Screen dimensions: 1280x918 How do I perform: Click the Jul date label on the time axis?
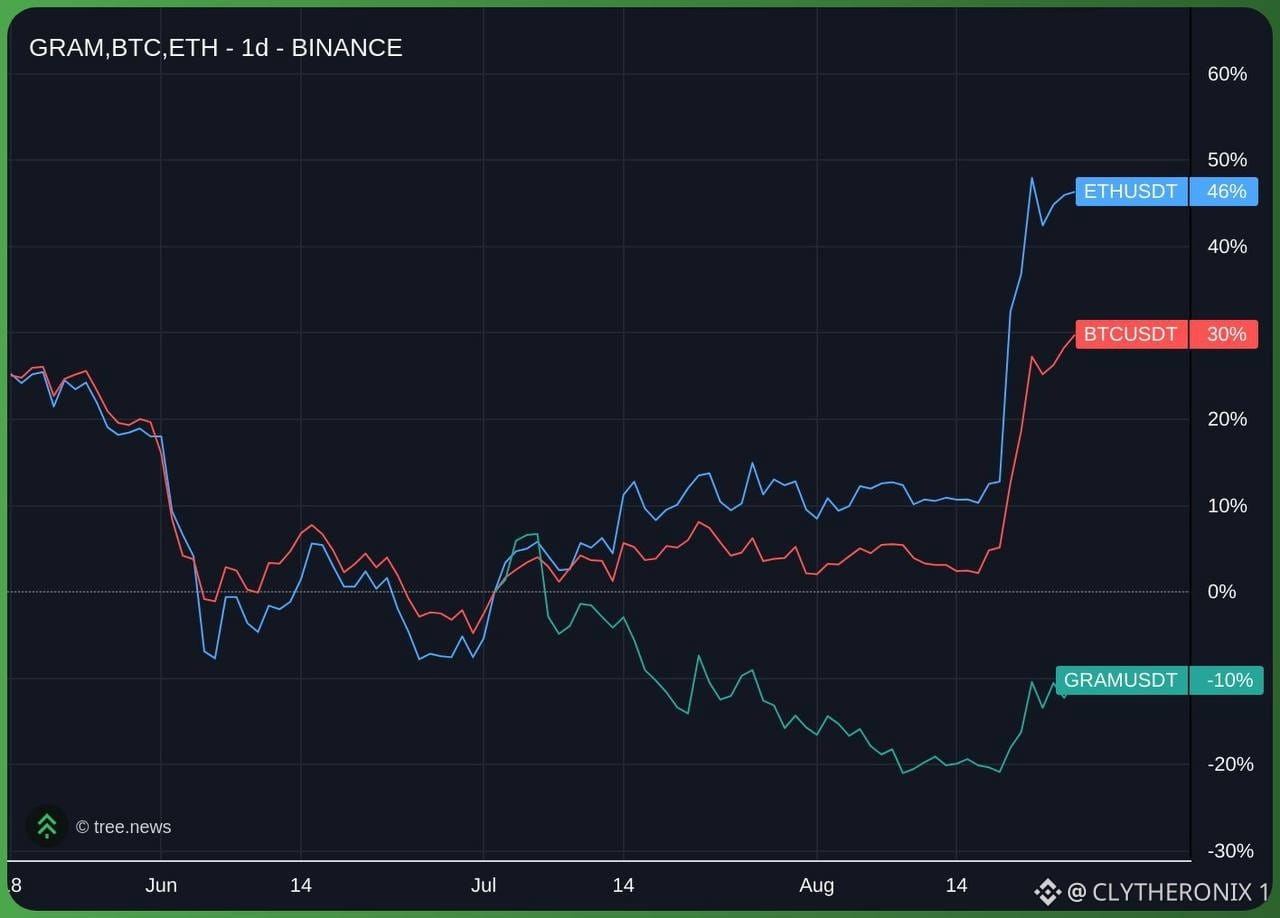point(483,885)
